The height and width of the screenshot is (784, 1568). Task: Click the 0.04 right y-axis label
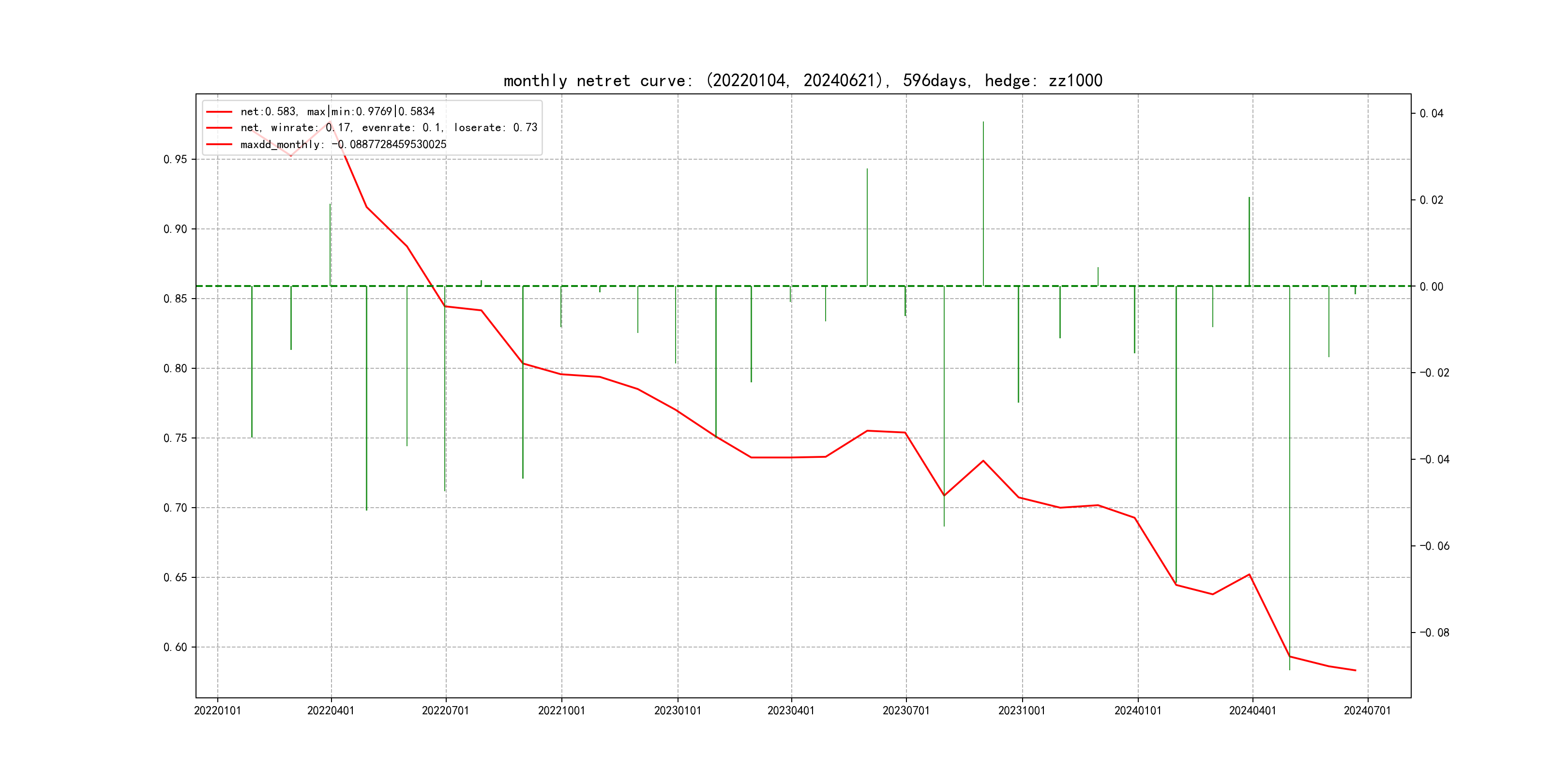1431,114
